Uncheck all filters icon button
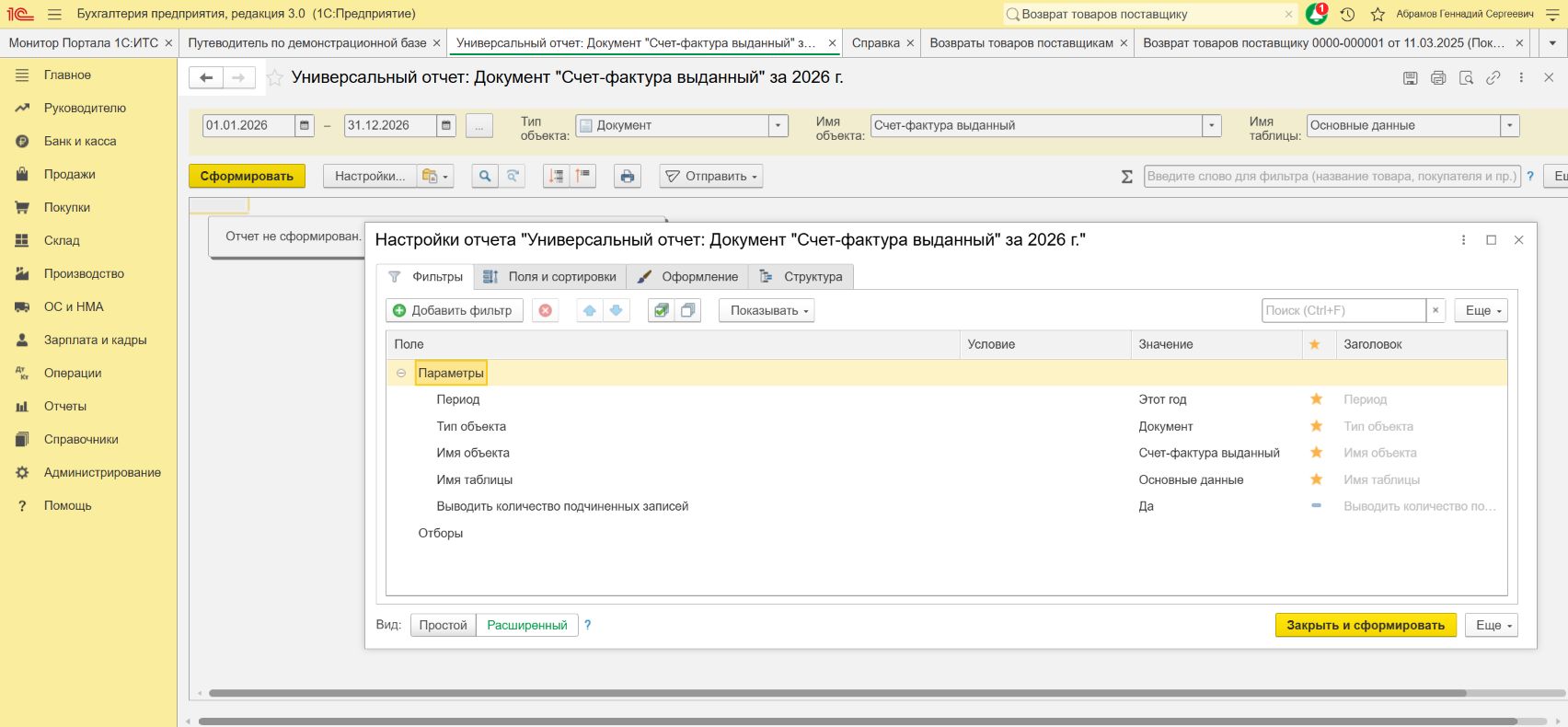The image size is (1568, 727). click(x=687, y=311)
